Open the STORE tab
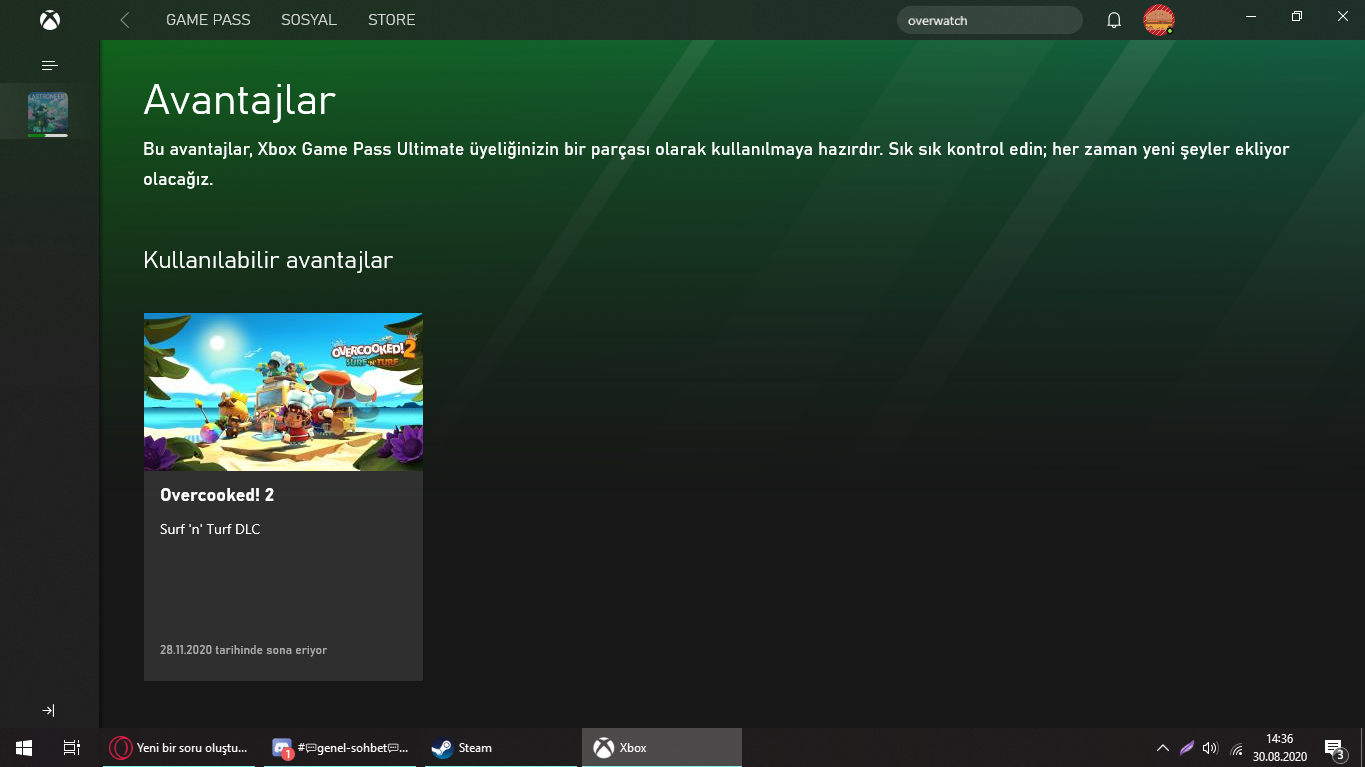The height and width of the screenshot is (767, 1365). [391, 20]
